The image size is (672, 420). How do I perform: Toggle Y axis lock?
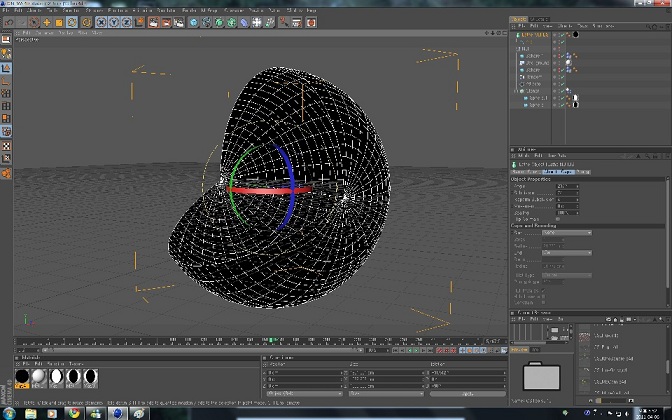[114, 22]
